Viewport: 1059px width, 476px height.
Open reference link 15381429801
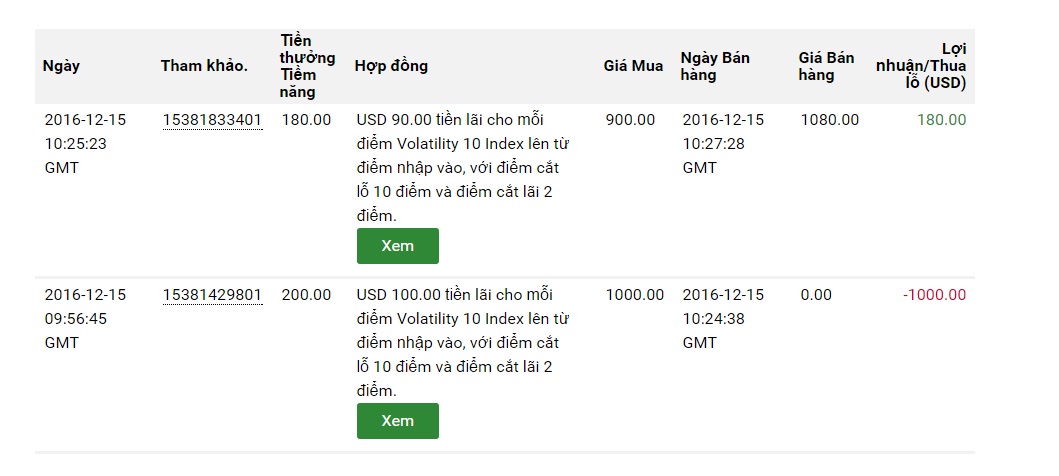coord(212,295)
